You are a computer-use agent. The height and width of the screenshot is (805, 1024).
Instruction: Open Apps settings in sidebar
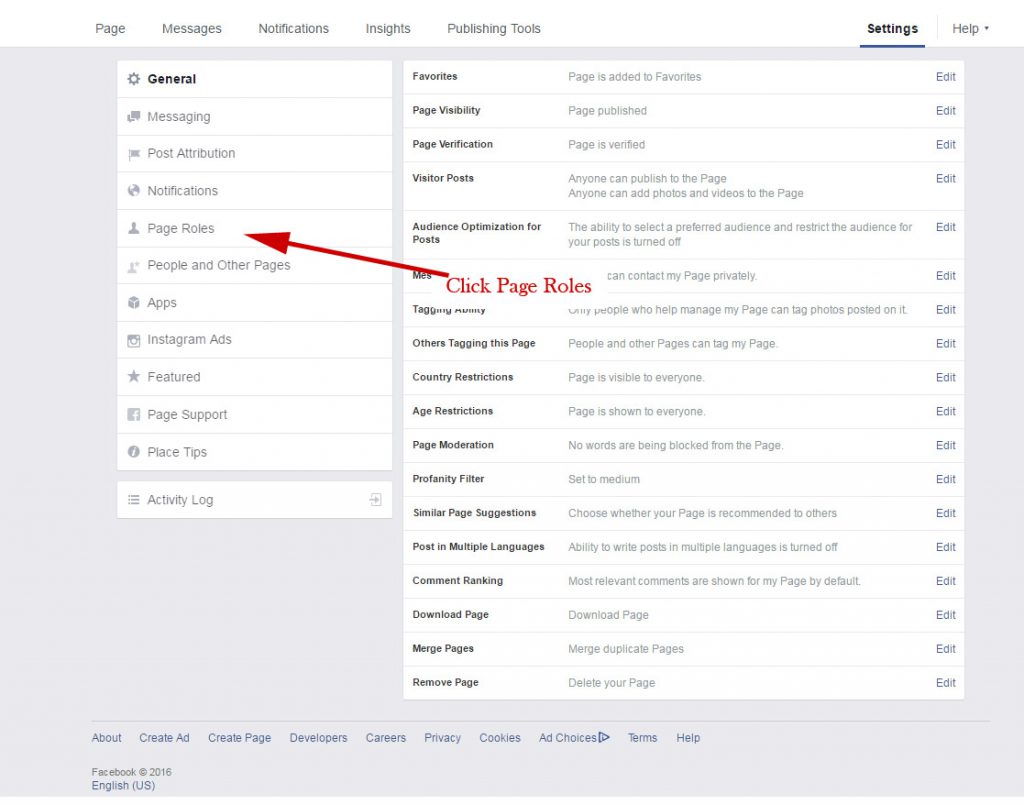(255, 303)
